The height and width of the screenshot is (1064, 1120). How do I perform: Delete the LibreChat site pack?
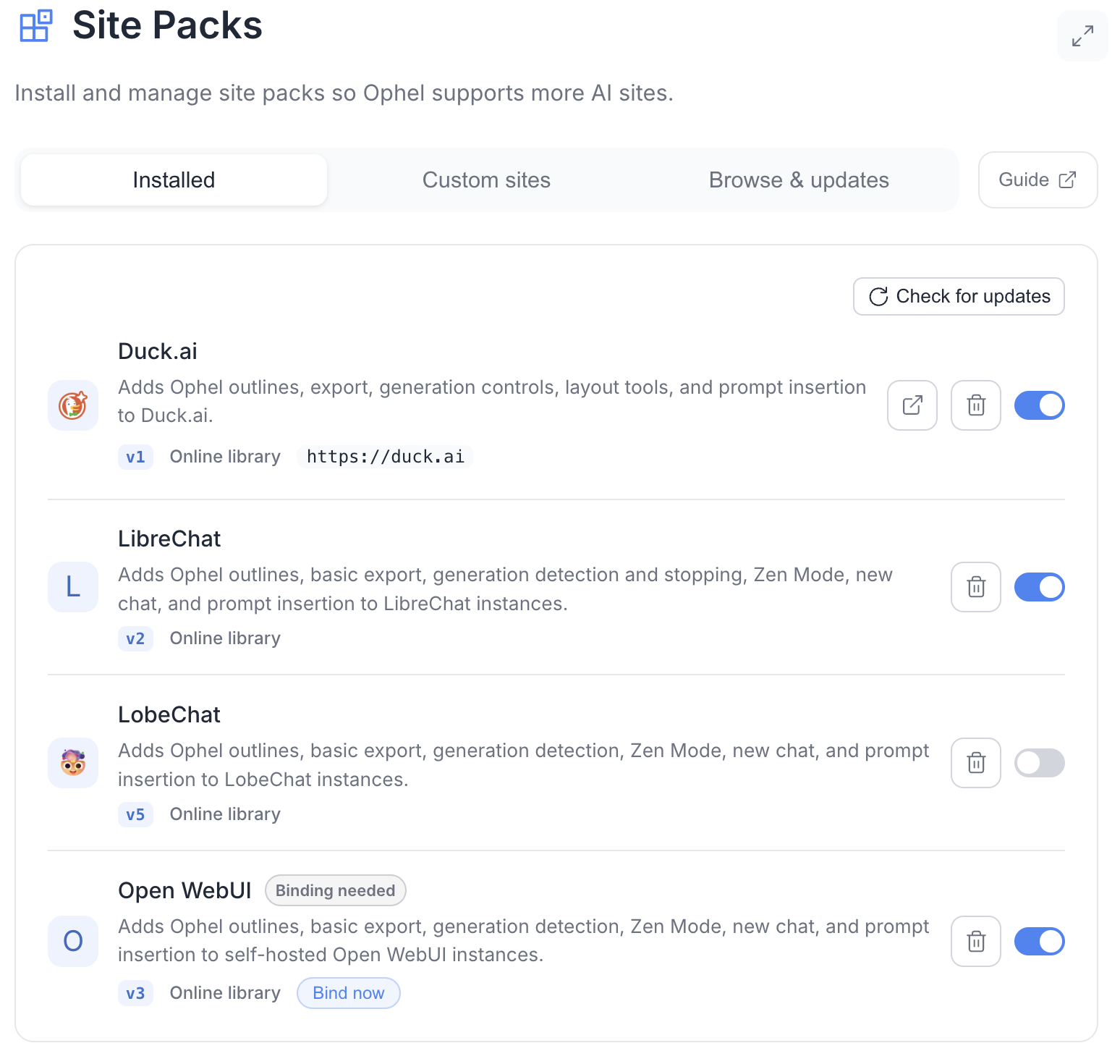tap(976, 587)
